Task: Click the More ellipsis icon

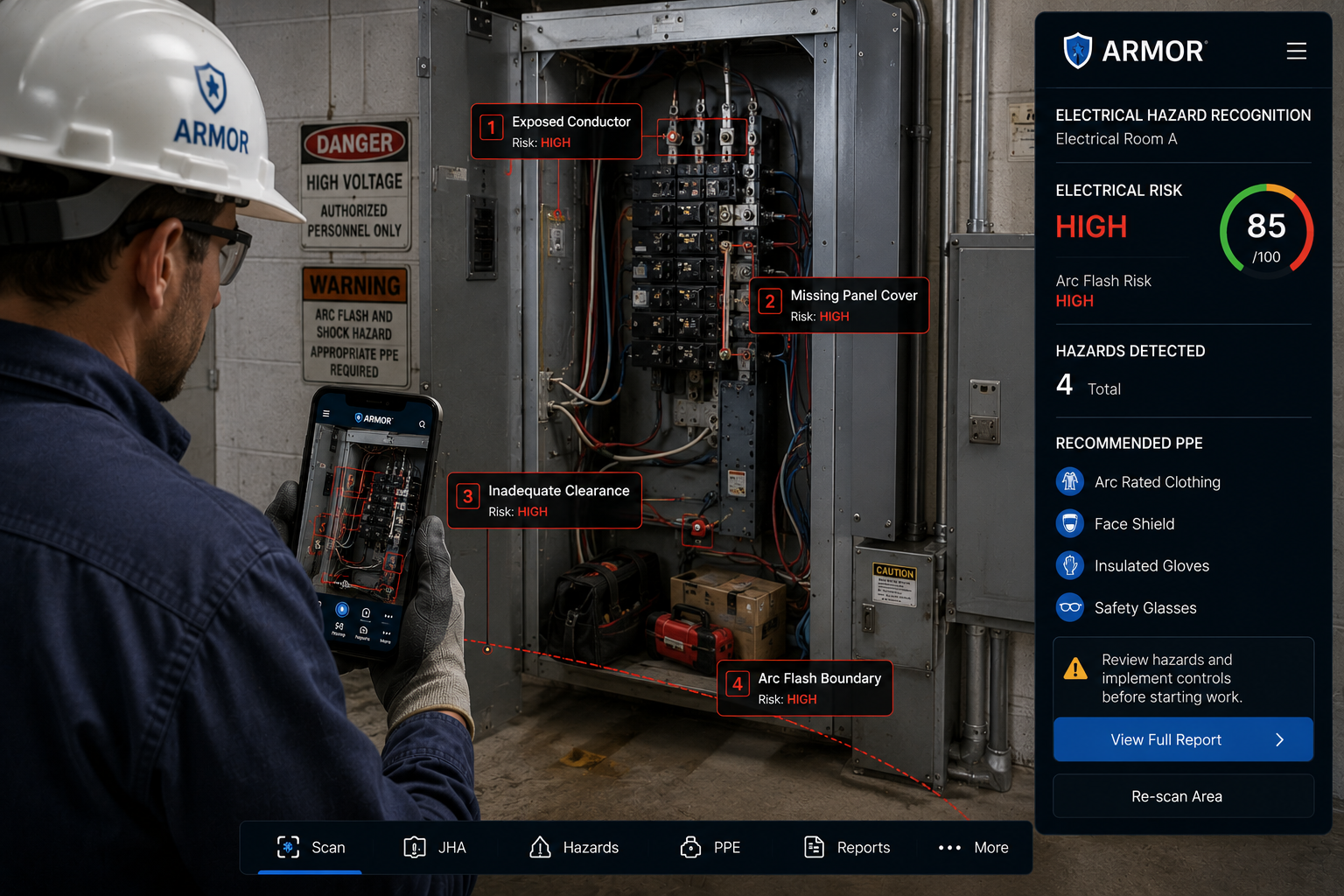Action: click(949, 847)
